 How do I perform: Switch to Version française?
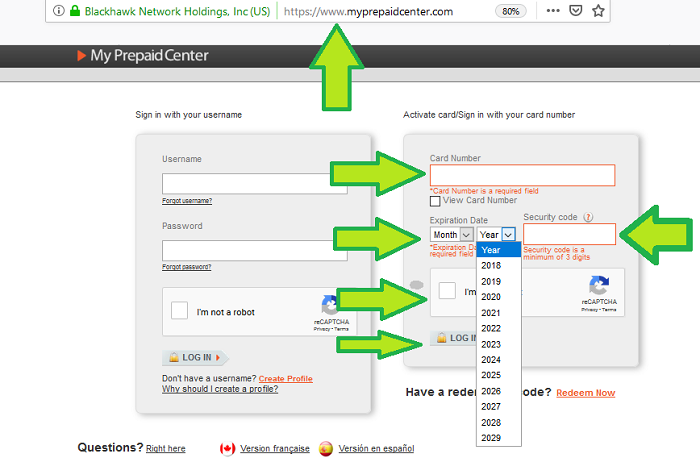[x=275, y=448]
